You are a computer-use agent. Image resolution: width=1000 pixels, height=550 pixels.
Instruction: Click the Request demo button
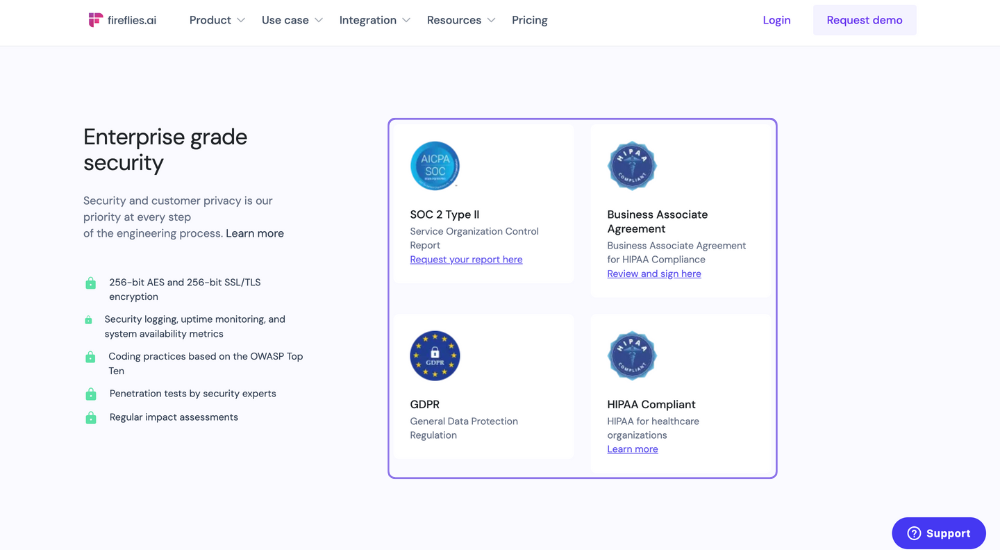click(864, 20)
